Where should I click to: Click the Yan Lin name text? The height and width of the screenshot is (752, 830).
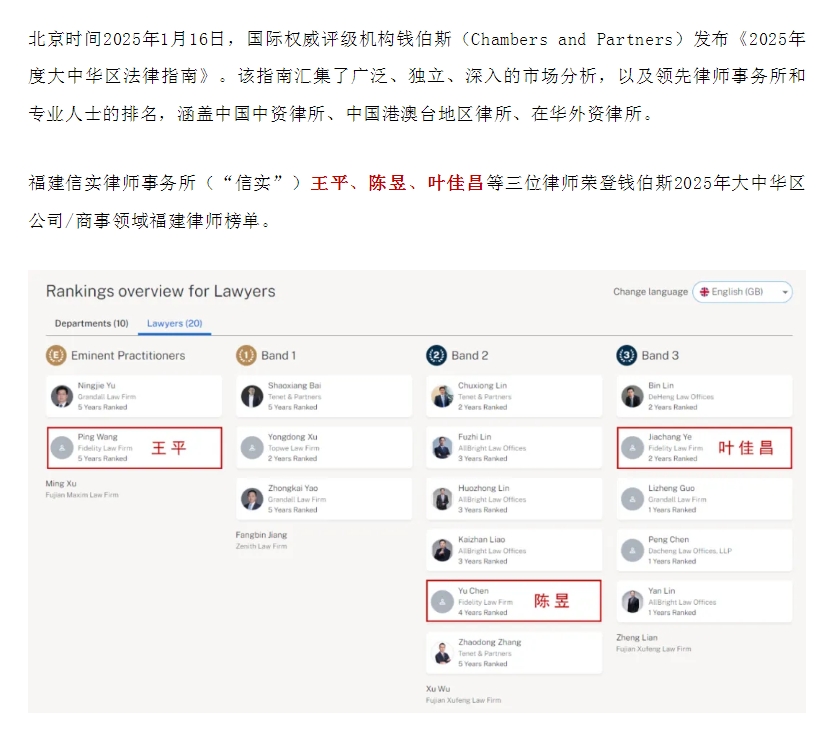662,591
